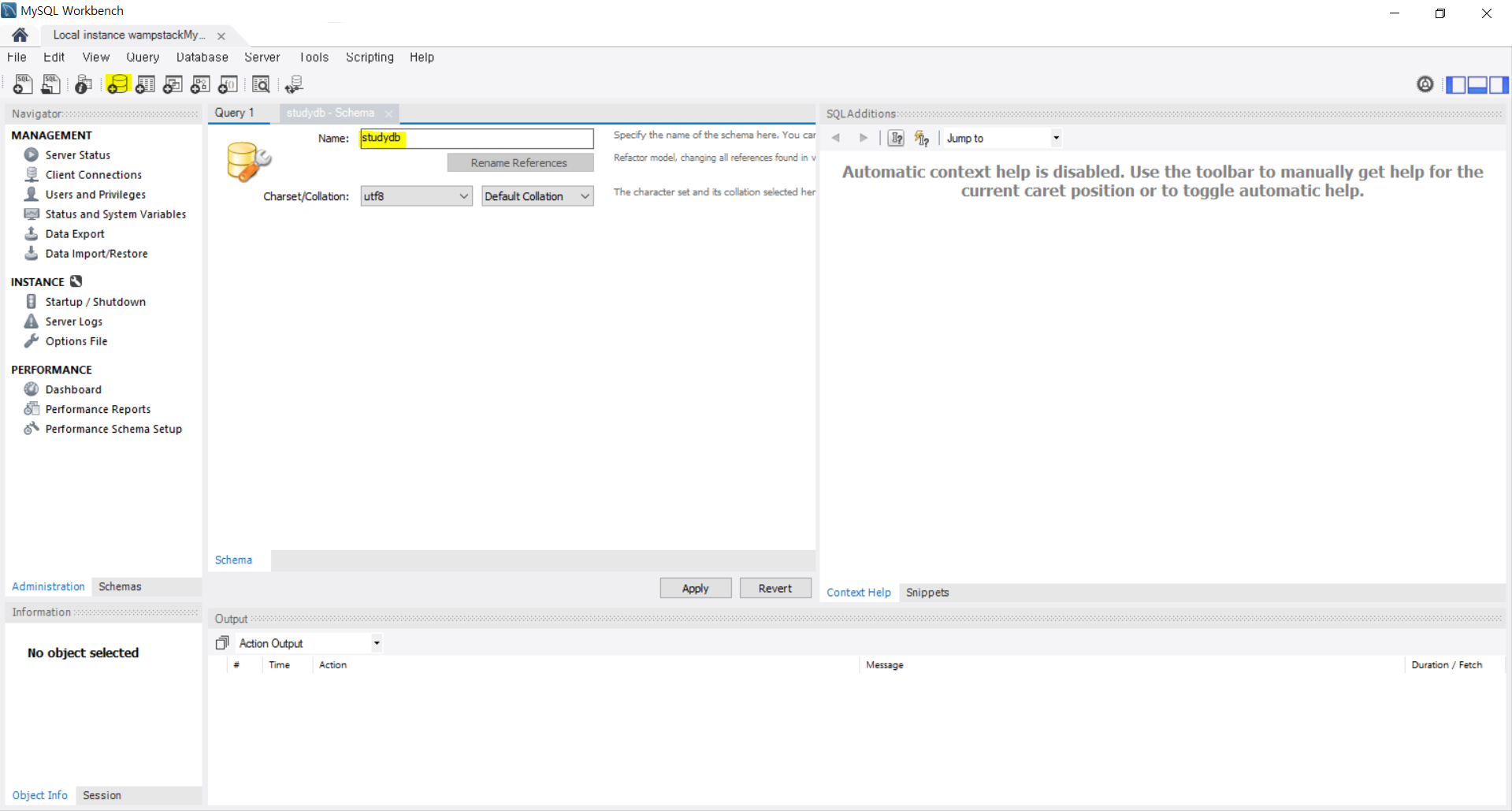Open the Edit menu
Screen dimensions: 1512x811
(54, 58)
